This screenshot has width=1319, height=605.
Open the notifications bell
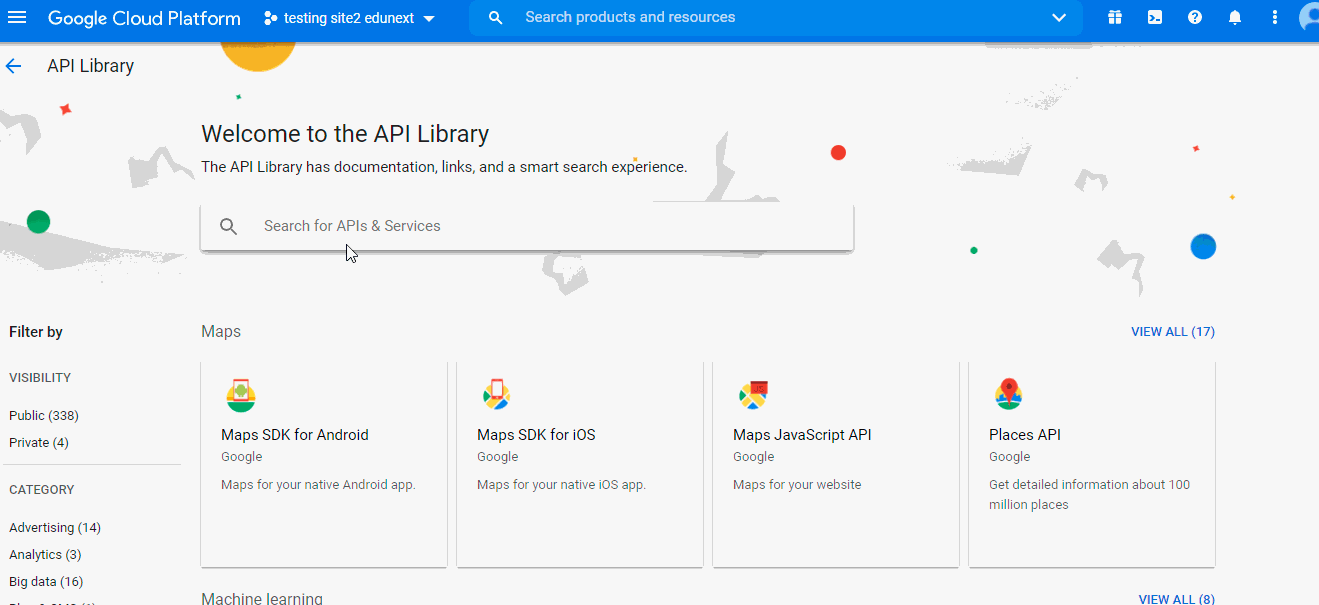1235,17
